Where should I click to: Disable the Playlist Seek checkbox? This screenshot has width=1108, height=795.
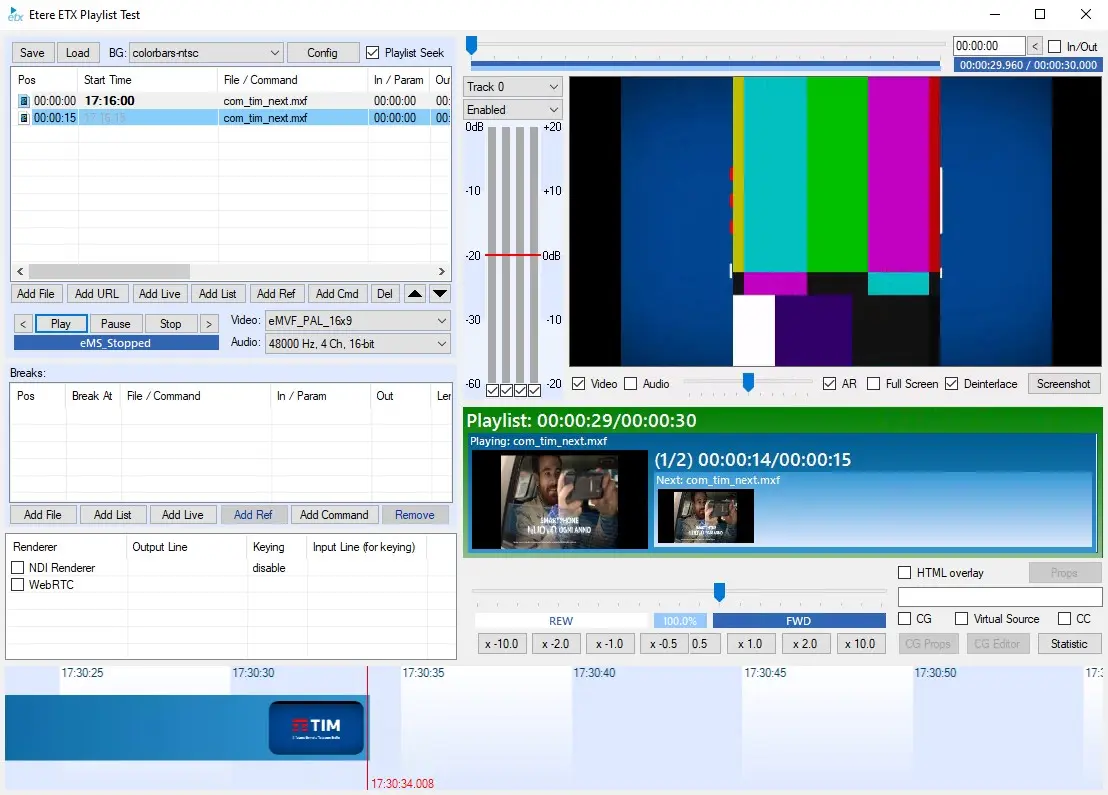tap(374, 53)
